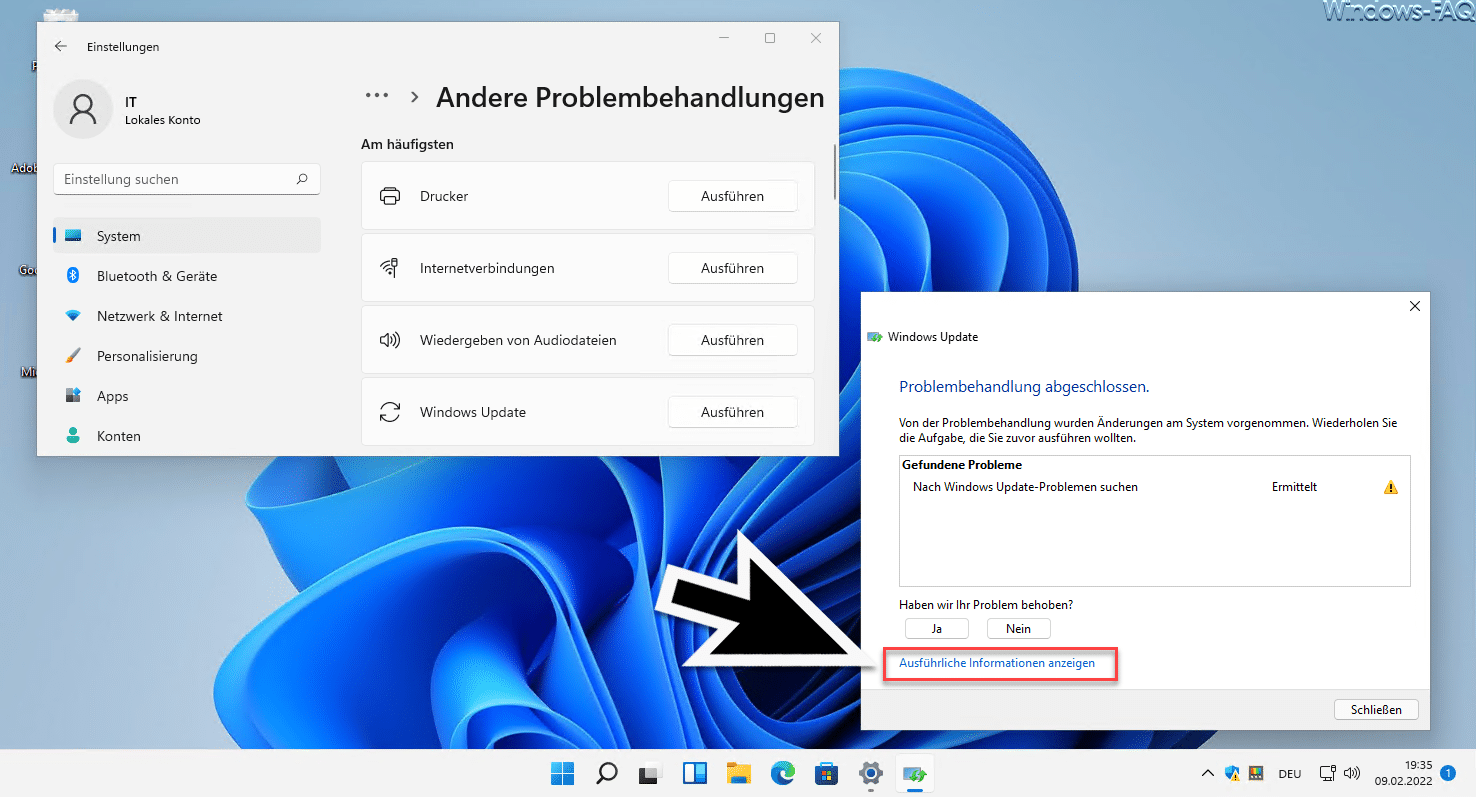The image size is (1476, 797).
Task: Answer Ja in Windows Update dialog
Action: point(937,628)
